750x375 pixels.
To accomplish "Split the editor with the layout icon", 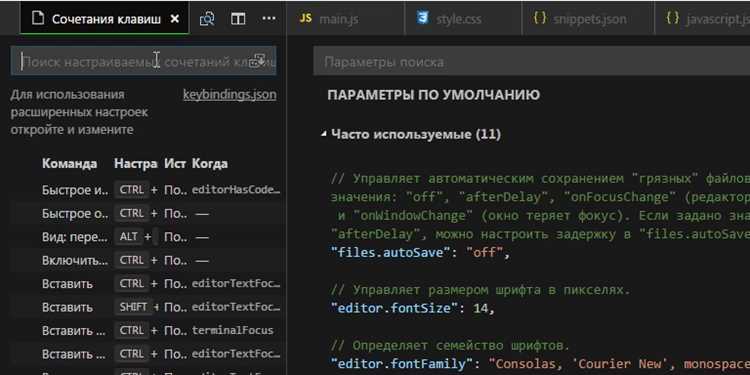I will click(x=238, y=19).
